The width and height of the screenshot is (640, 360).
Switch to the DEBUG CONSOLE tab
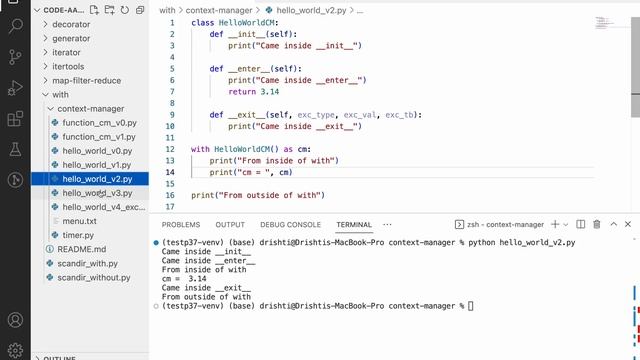pos(291,225)
